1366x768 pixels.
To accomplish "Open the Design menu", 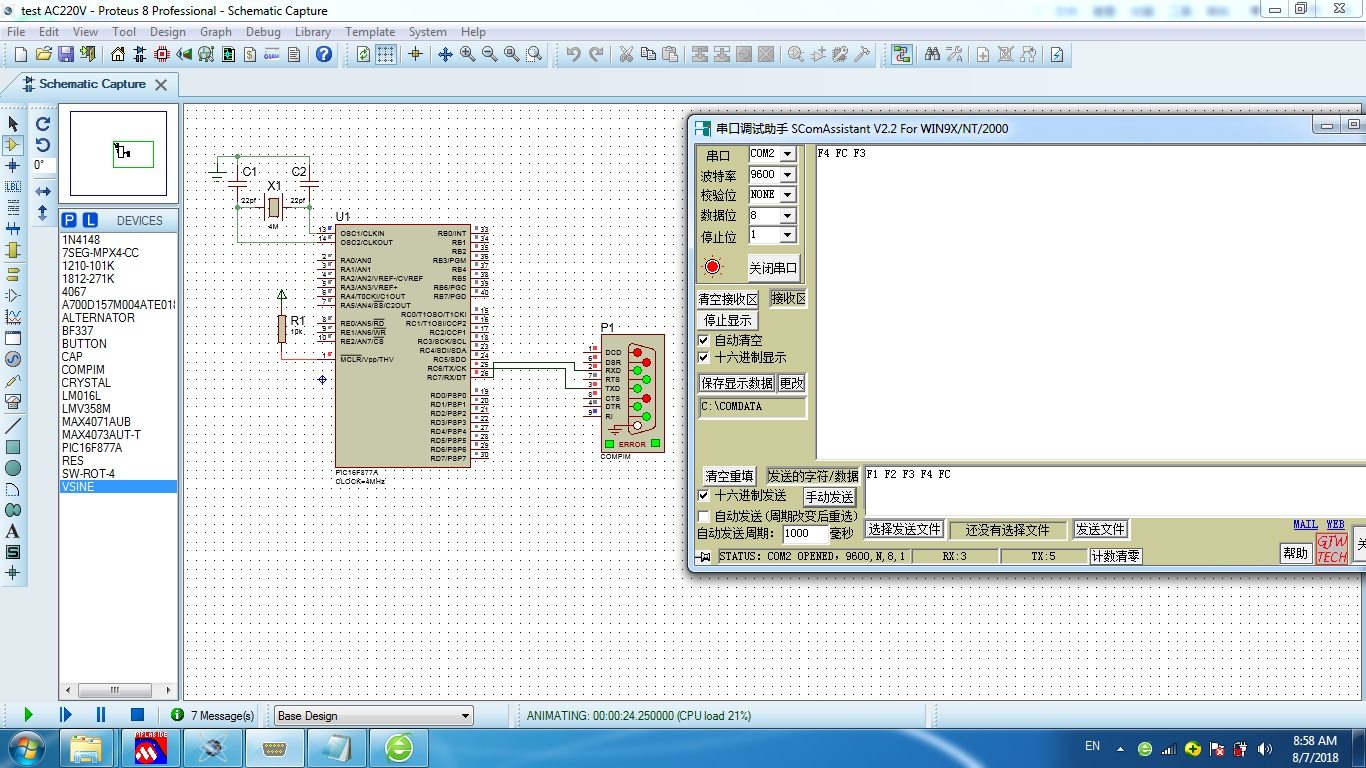I will click(168, 32).
